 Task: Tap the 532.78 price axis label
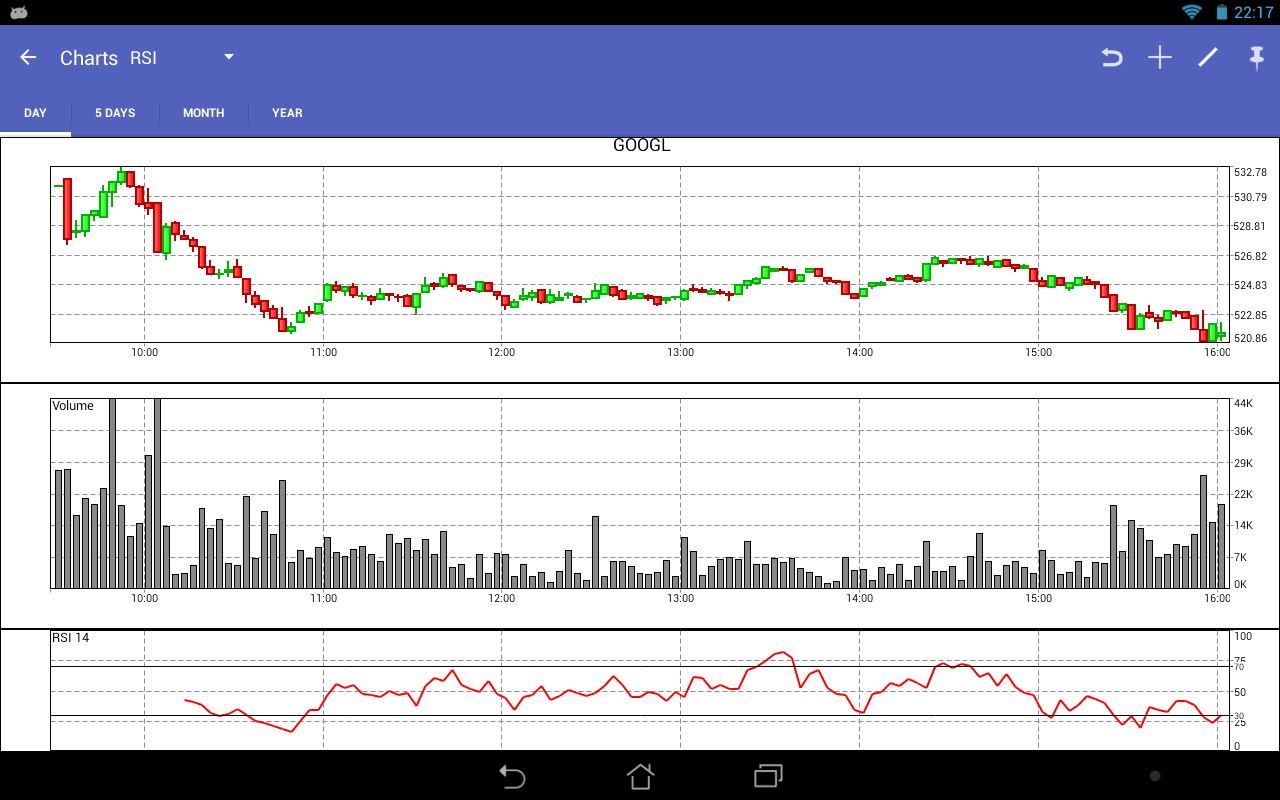click(x=1251, y=172)
